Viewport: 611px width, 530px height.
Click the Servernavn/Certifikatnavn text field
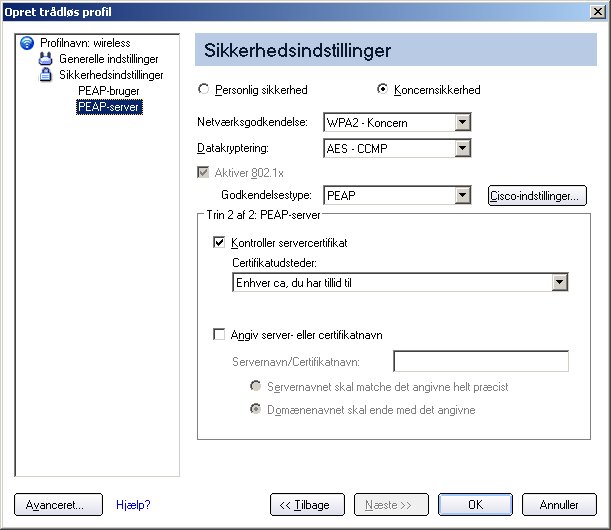(x=481, y=361)
